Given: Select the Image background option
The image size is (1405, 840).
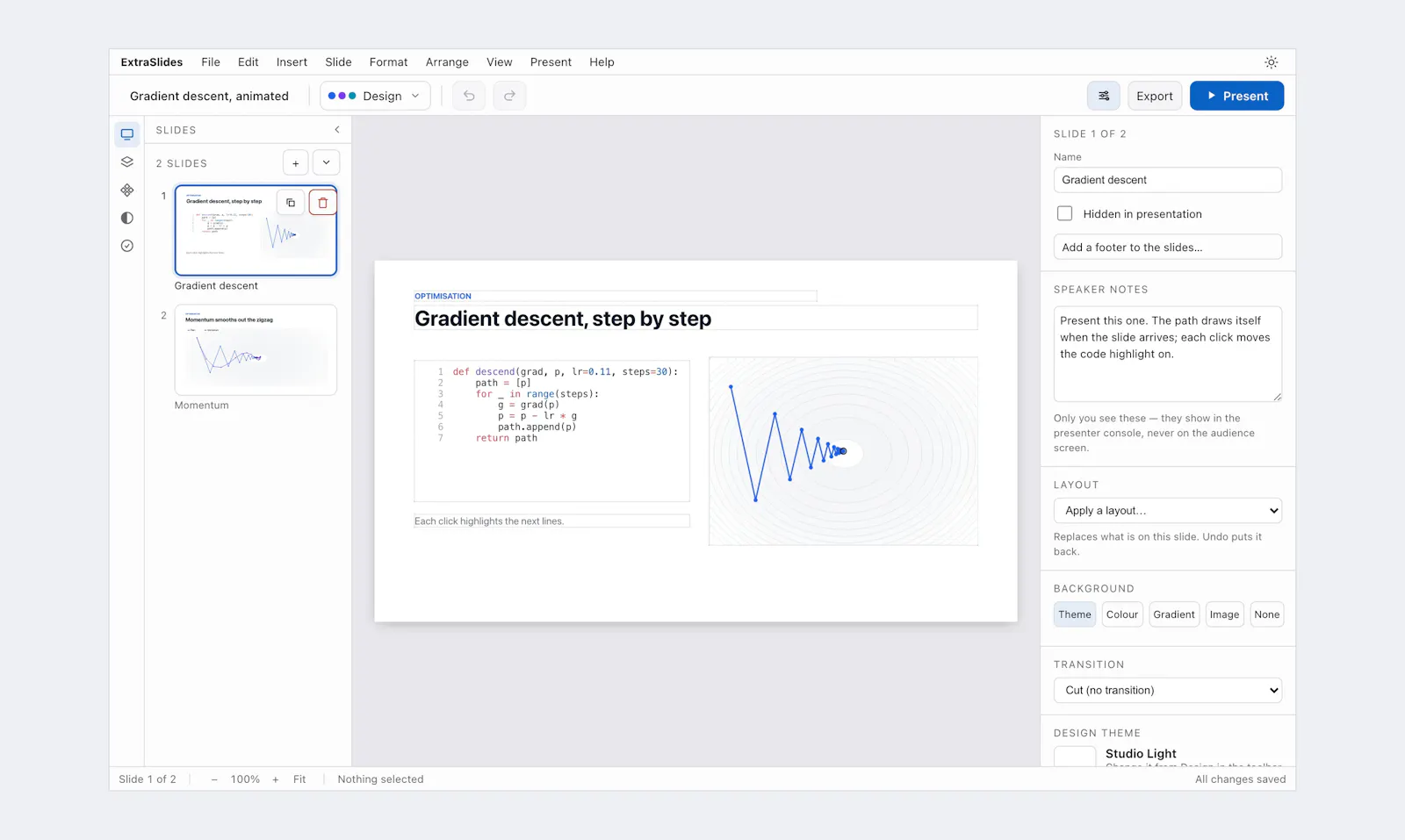Looking at the screenshot, I should [1224, 614].
